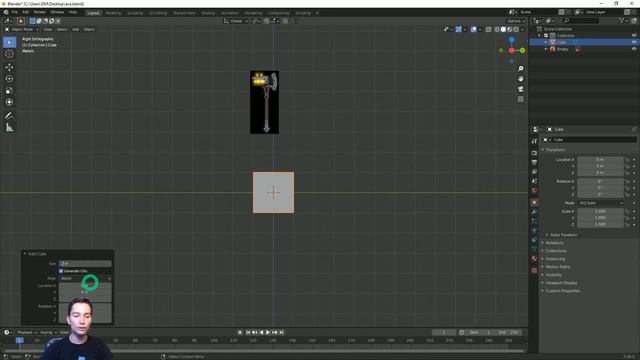Open the Edit menu
640x360 pixels.
(26, 12)
